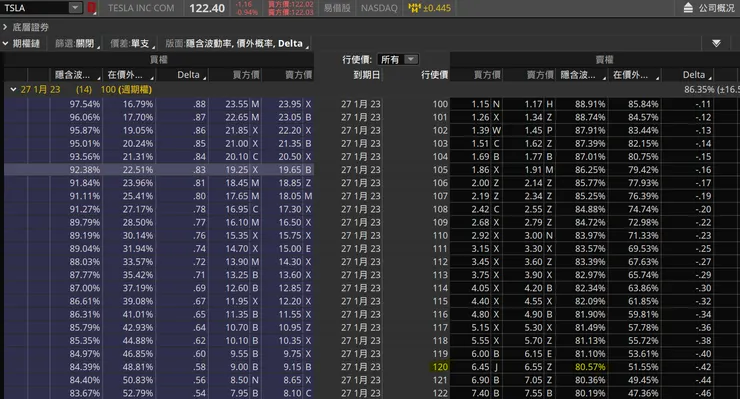Viewport: 740px width, 399px height.
Task: Click strike price 122
Action: (440, 393)
